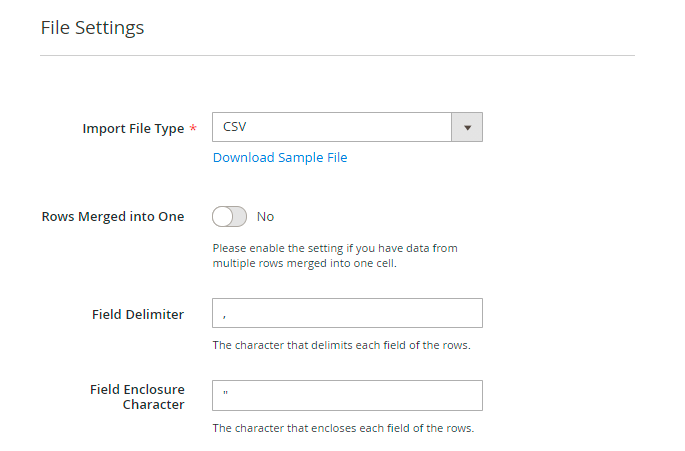Screen dimensions: 685x451
Task: Click the "No" label beside the toggle
Action: [266, 216]
